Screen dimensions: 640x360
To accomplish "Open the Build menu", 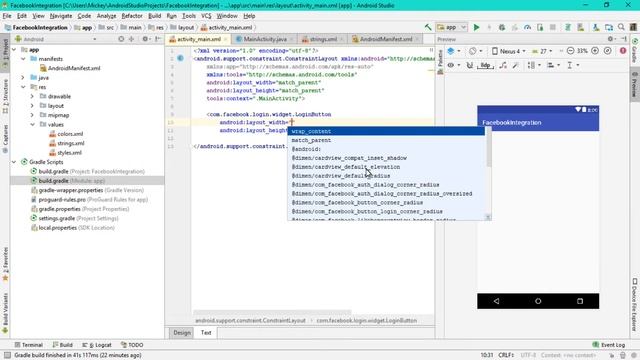I will click(154, 16).
